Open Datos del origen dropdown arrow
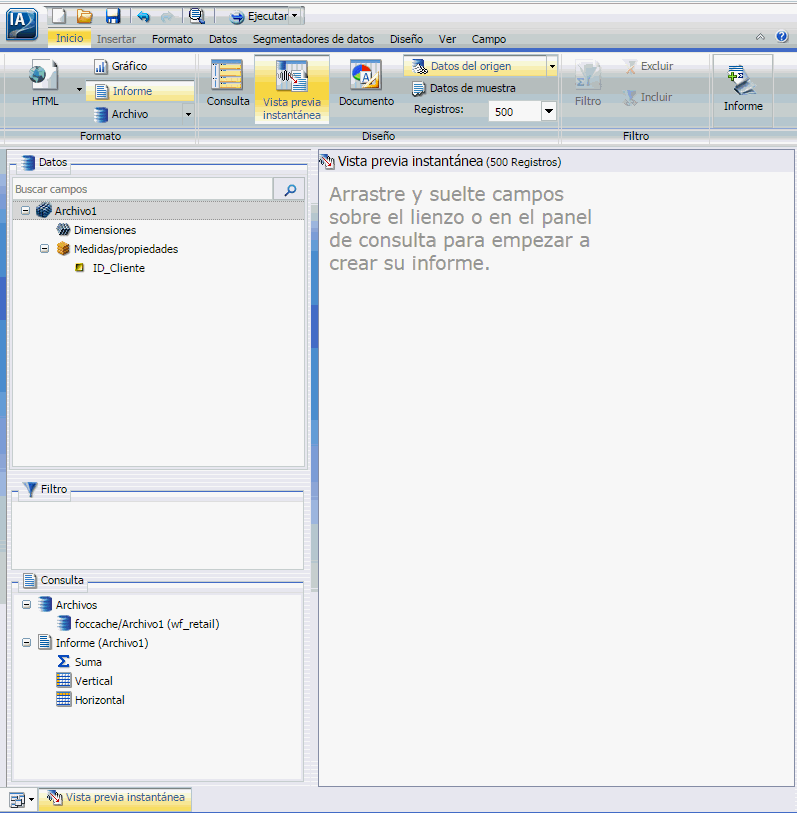This screenshot has width=797, height=813. (x=552, y=66)
